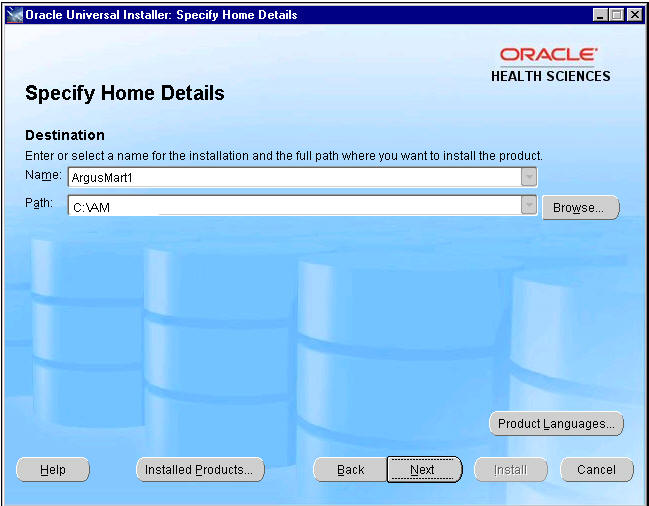
Task: Click the greyed-out Install button
Action: (x=510, y=470)
